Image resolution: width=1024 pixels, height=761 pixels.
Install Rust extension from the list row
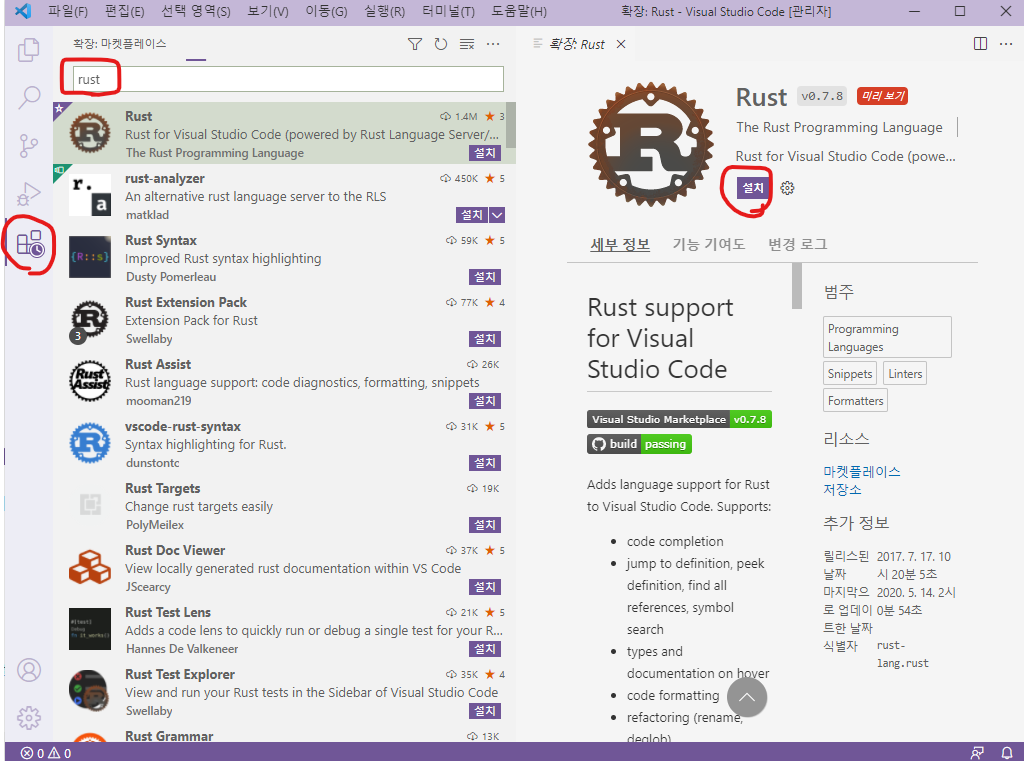click(485, 153)
